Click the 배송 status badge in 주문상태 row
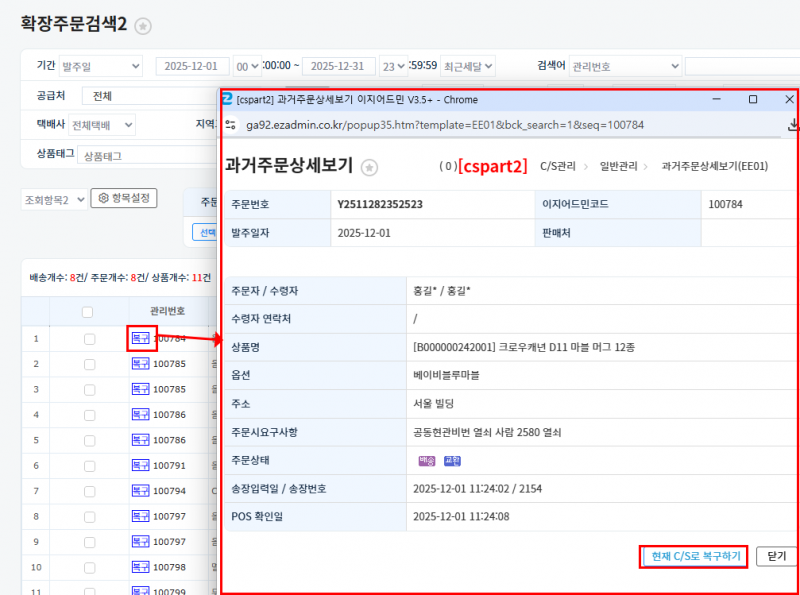The height and width of the screenshot is (595, 800). click(x=427, y=461)
